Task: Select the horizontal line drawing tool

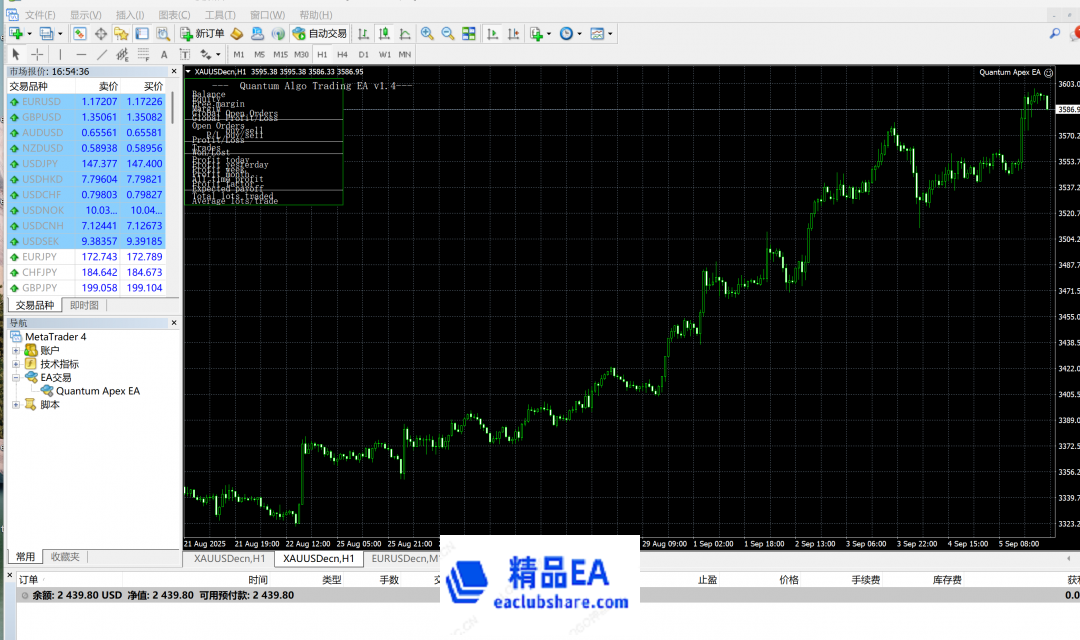Action: click(81, 54)
